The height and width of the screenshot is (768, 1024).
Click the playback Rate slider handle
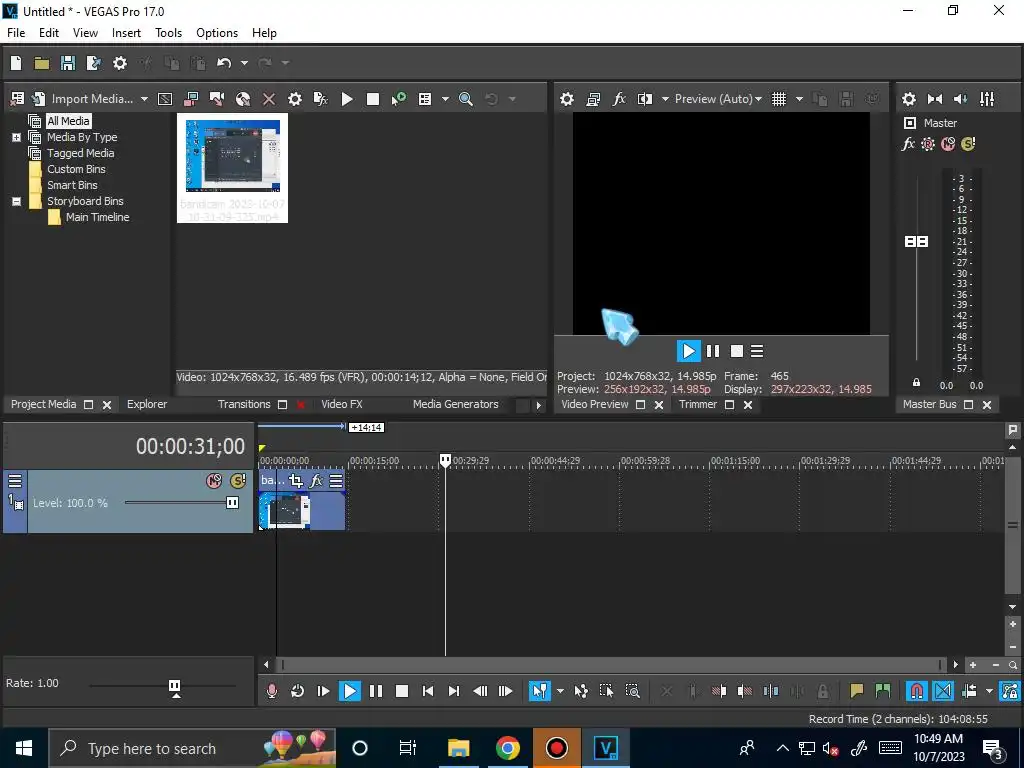pyautogui.click(x=174, y=686)
